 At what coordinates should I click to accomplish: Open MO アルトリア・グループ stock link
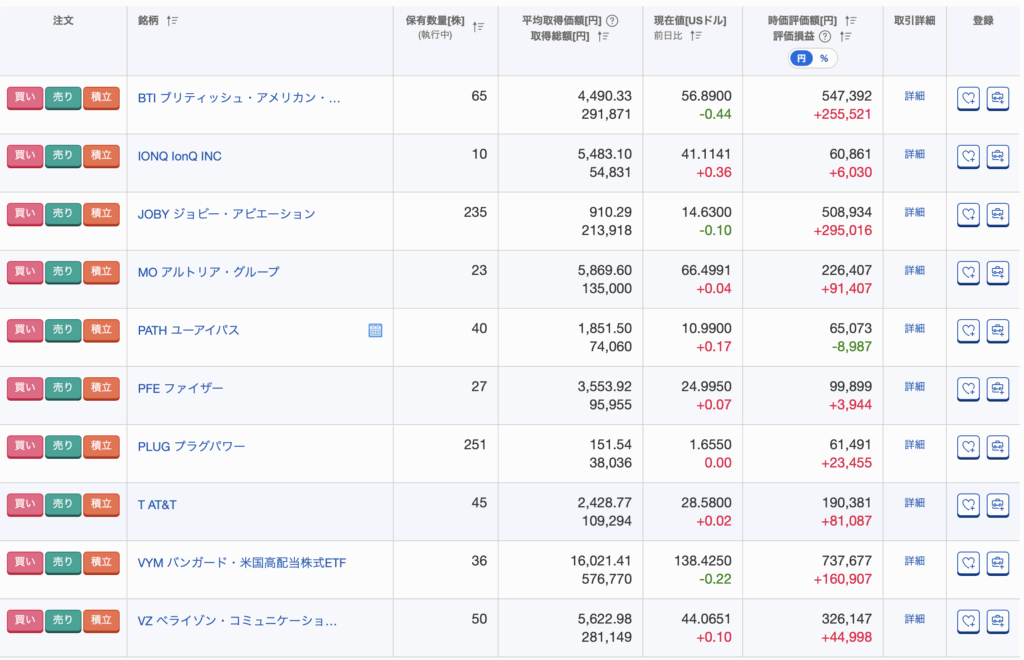[208, 272]
